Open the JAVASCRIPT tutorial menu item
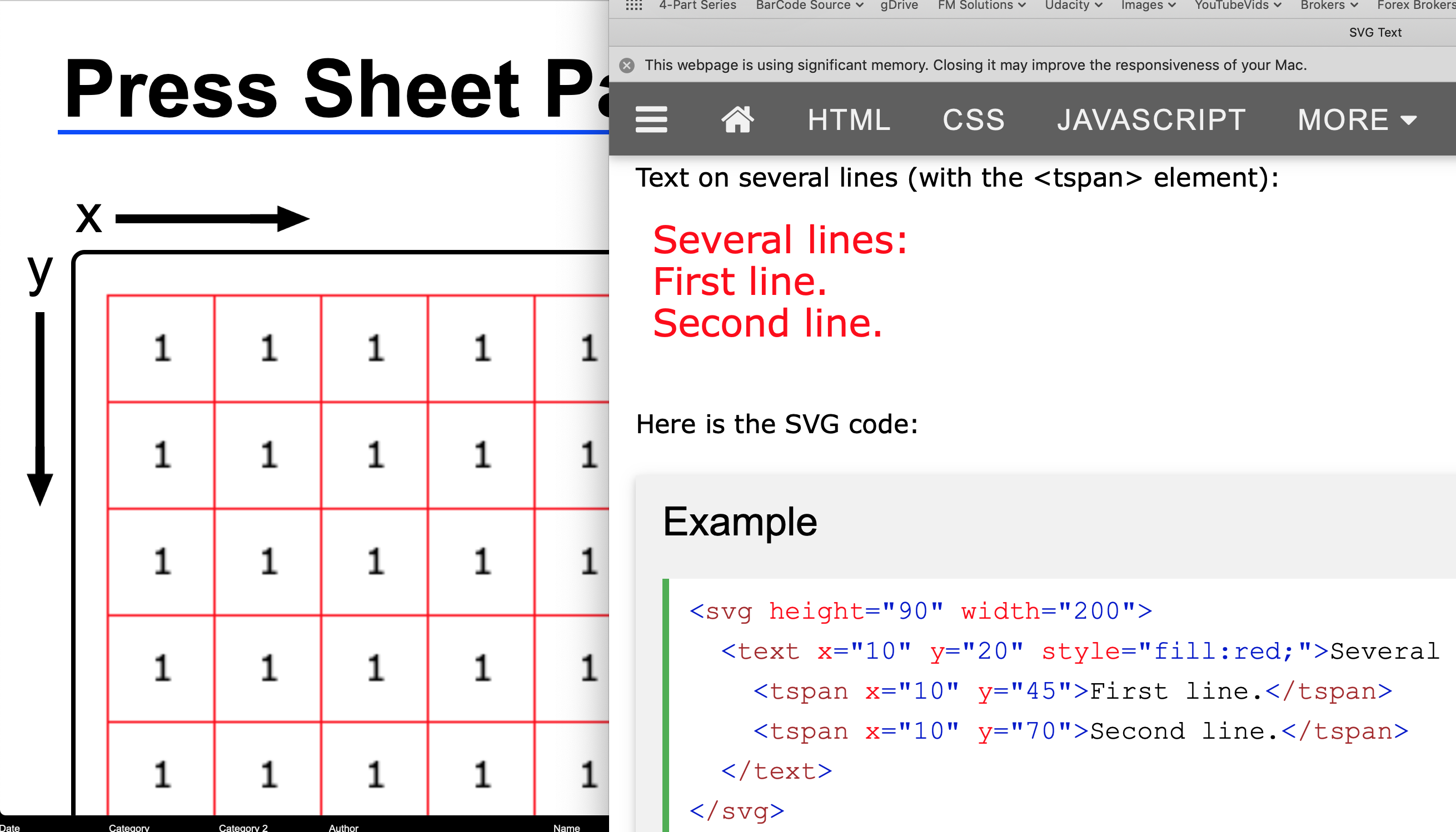This screenshot has width=1456, height=832. [x=1151, y=120]
